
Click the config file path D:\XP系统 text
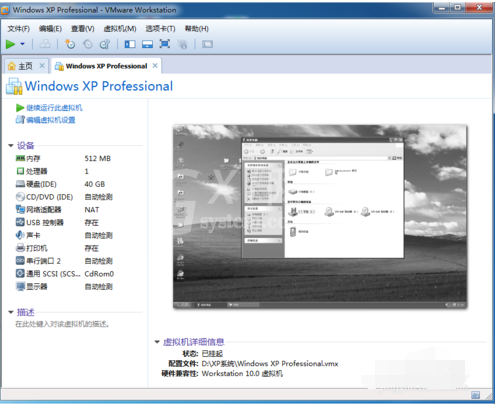click(270, 364)
